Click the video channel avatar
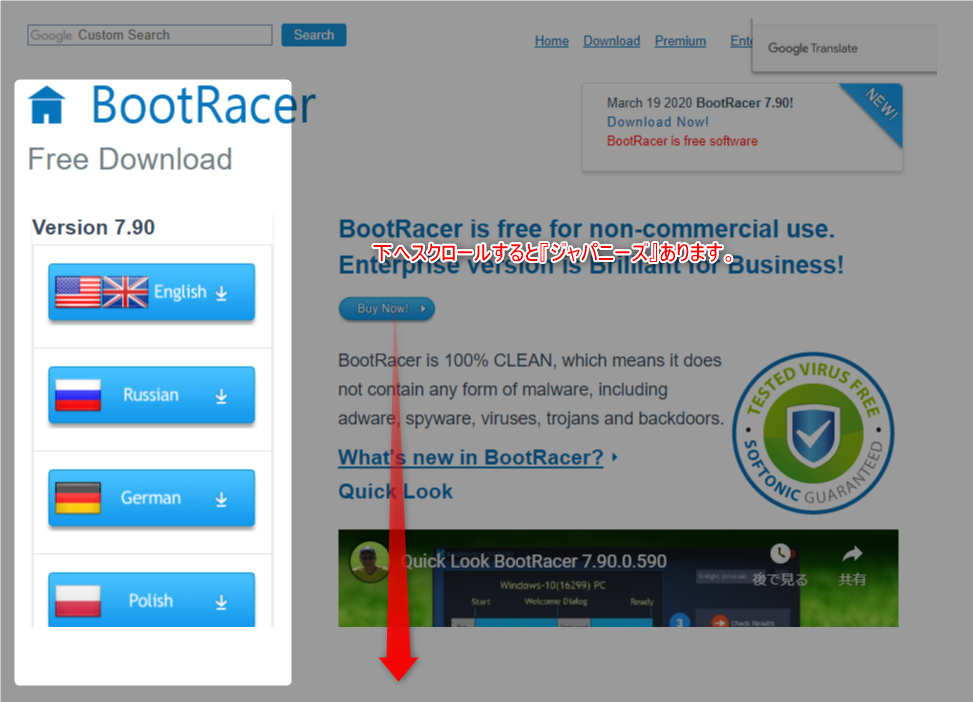Viewport: 973px width, 702px height. coord(369,561)
